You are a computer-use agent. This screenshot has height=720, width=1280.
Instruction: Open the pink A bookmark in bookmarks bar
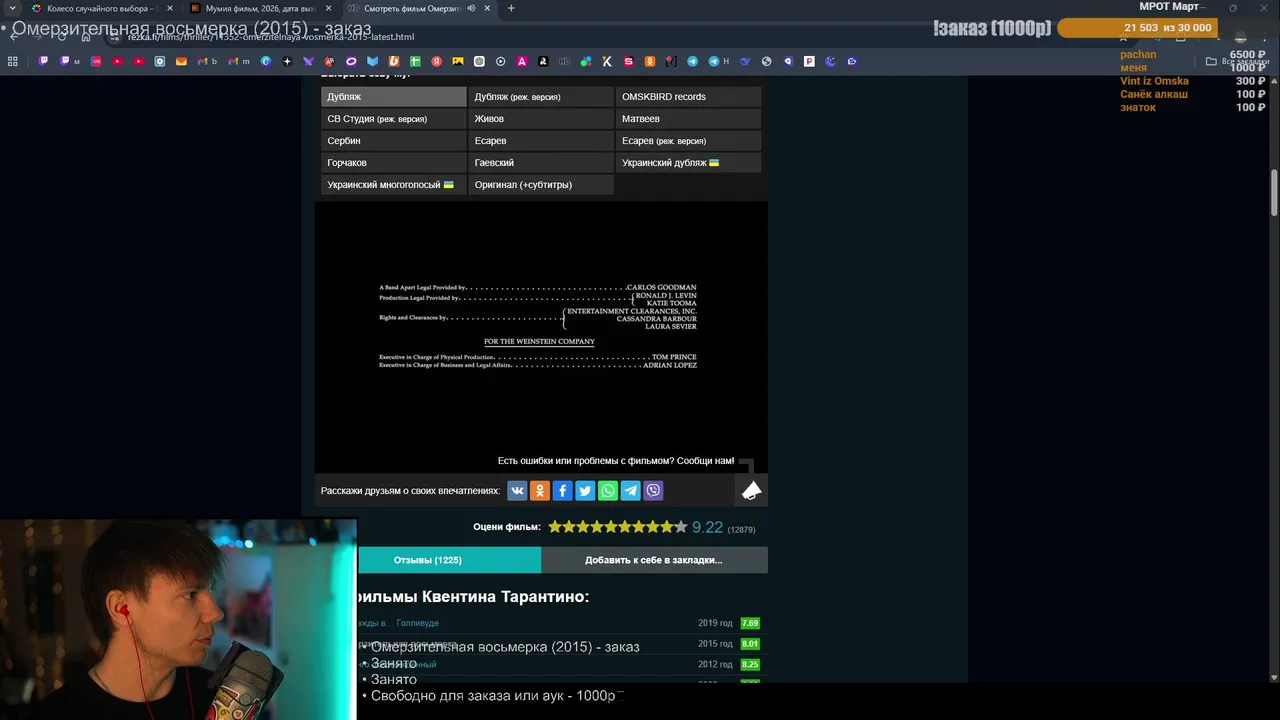[x=522, y=61]
